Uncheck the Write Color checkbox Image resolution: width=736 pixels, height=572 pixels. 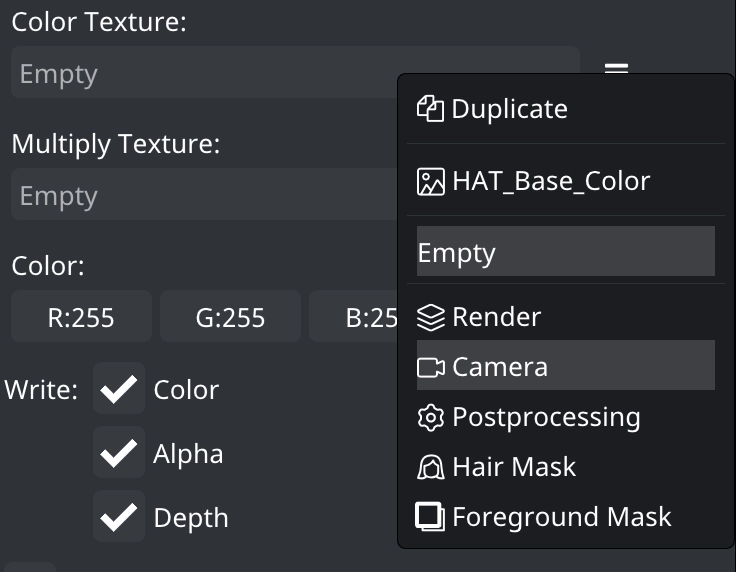119,388
